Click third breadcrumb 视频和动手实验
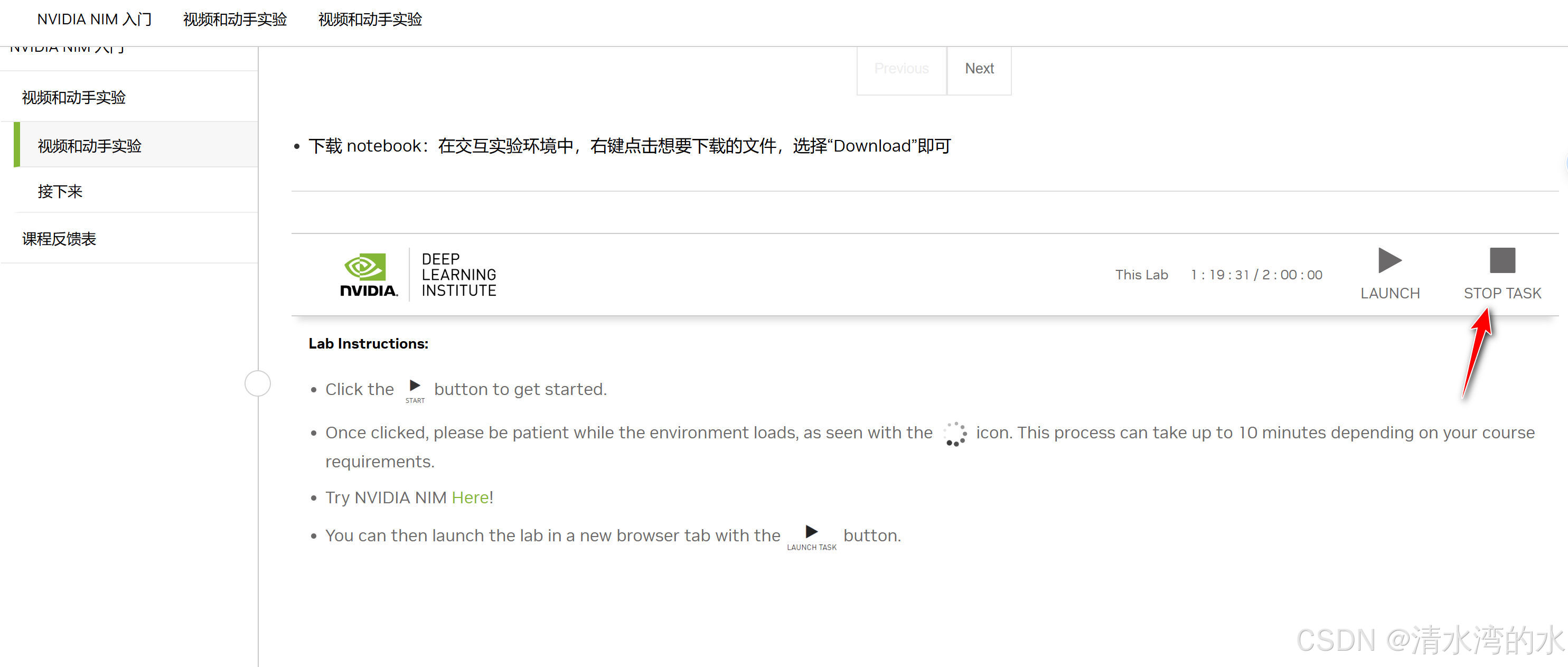The height and width of the screenshot is (667, 1568). pyautogui.click(x=370, y=20)
